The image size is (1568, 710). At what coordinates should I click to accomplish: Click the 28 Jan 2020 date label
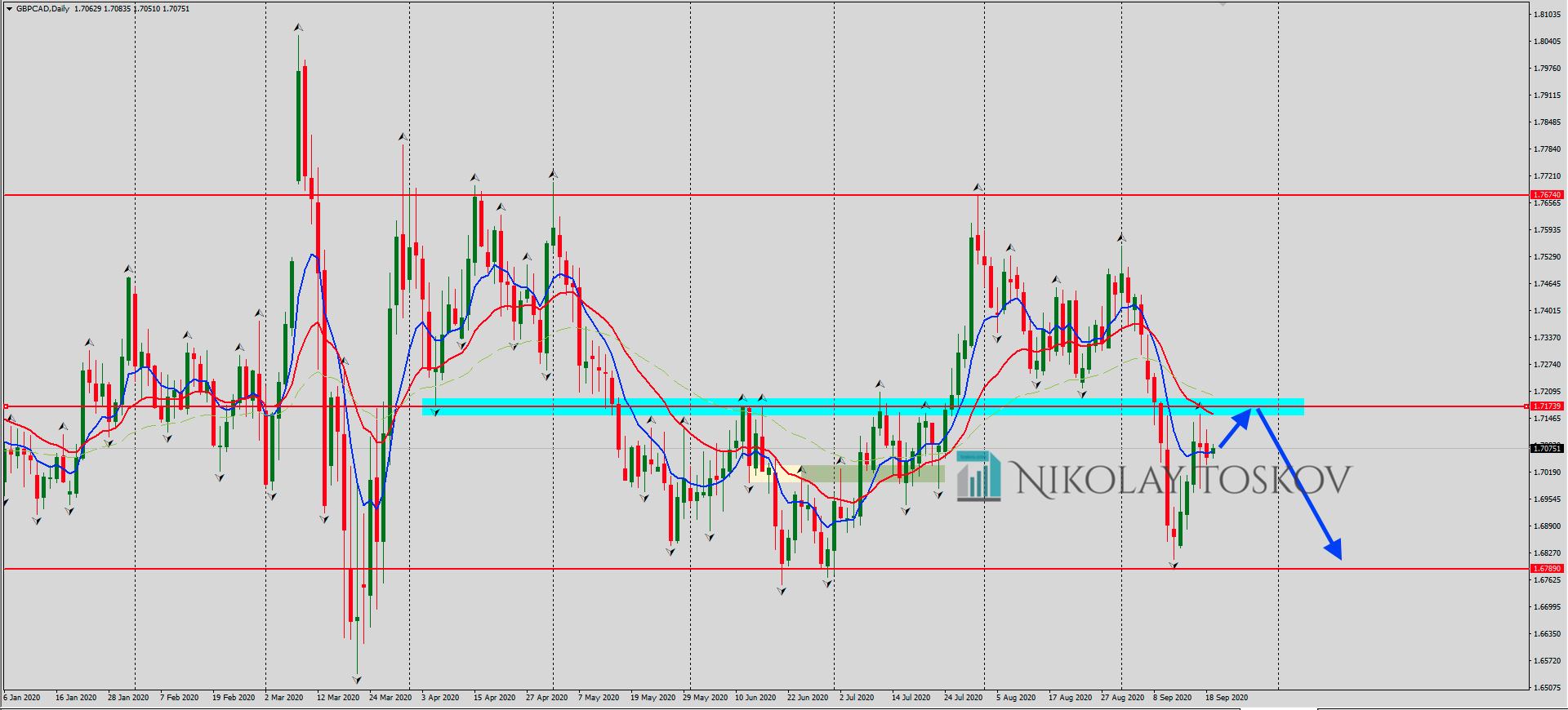pyautogui.click(x=128, y=698)
